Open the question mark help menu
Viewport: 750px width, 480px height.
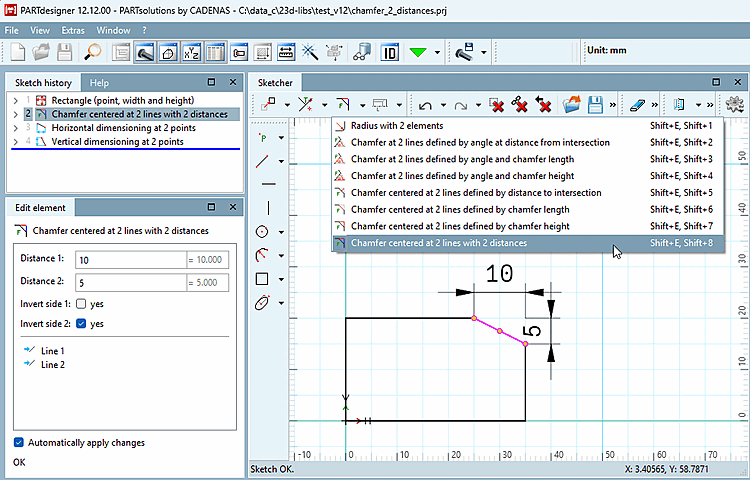coord(144,30)
